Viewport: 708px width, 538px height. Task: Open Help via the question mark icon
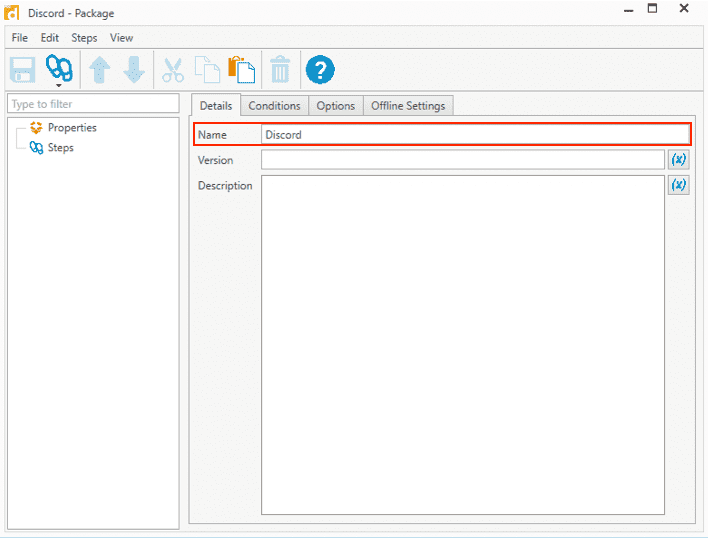(320, 70)
